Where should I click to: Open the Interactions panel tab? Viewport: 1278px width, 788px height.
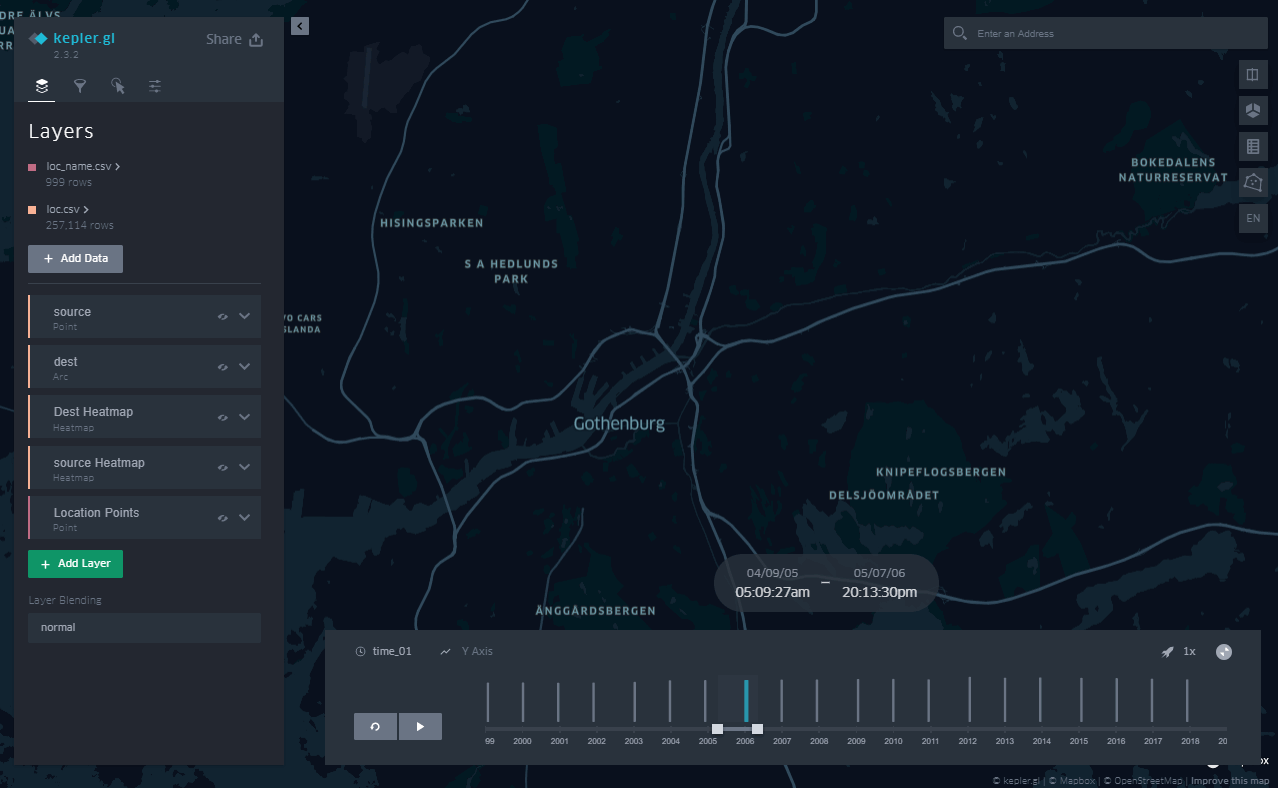(x=118, y=86)
